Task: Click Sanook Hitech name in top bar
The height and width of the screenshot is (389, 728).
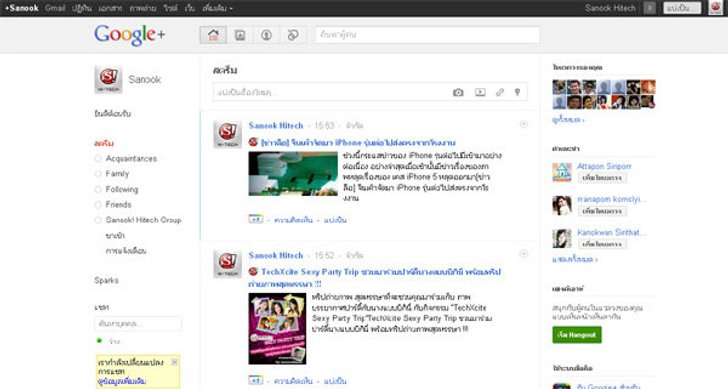Action: point(610,8)
